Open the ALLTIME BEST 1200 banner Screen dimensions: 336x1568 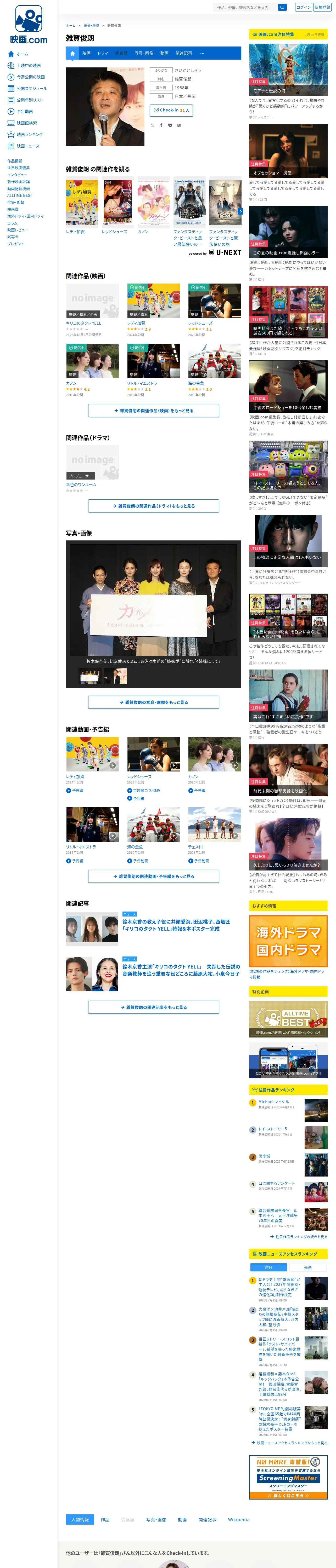288,1019
